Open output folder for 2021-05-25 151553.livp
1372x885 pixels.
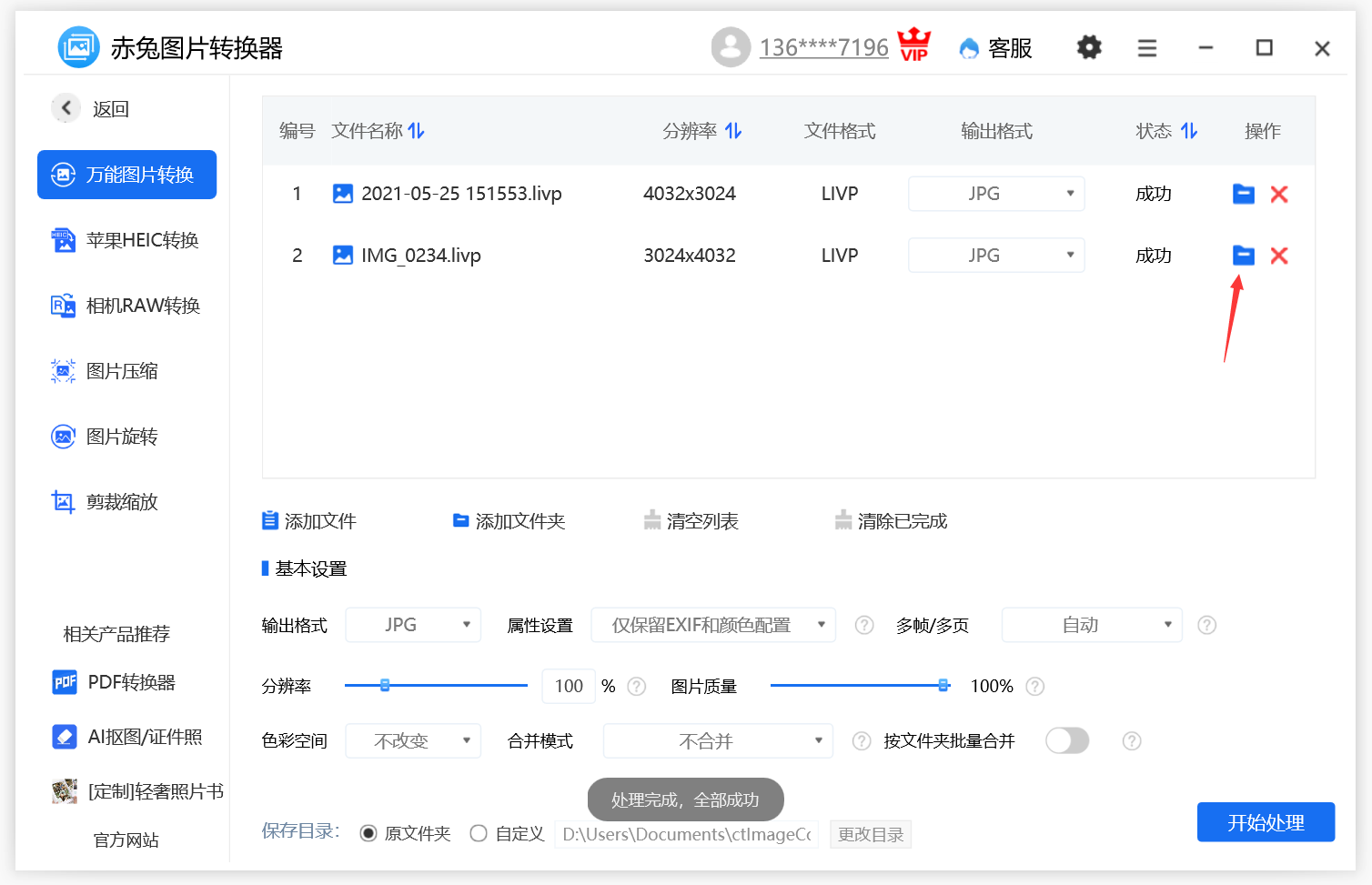point(1244,194)
